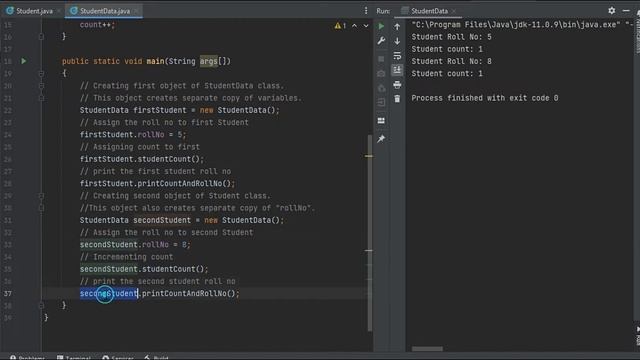Click the Stop process square icon

pos(381,59)
